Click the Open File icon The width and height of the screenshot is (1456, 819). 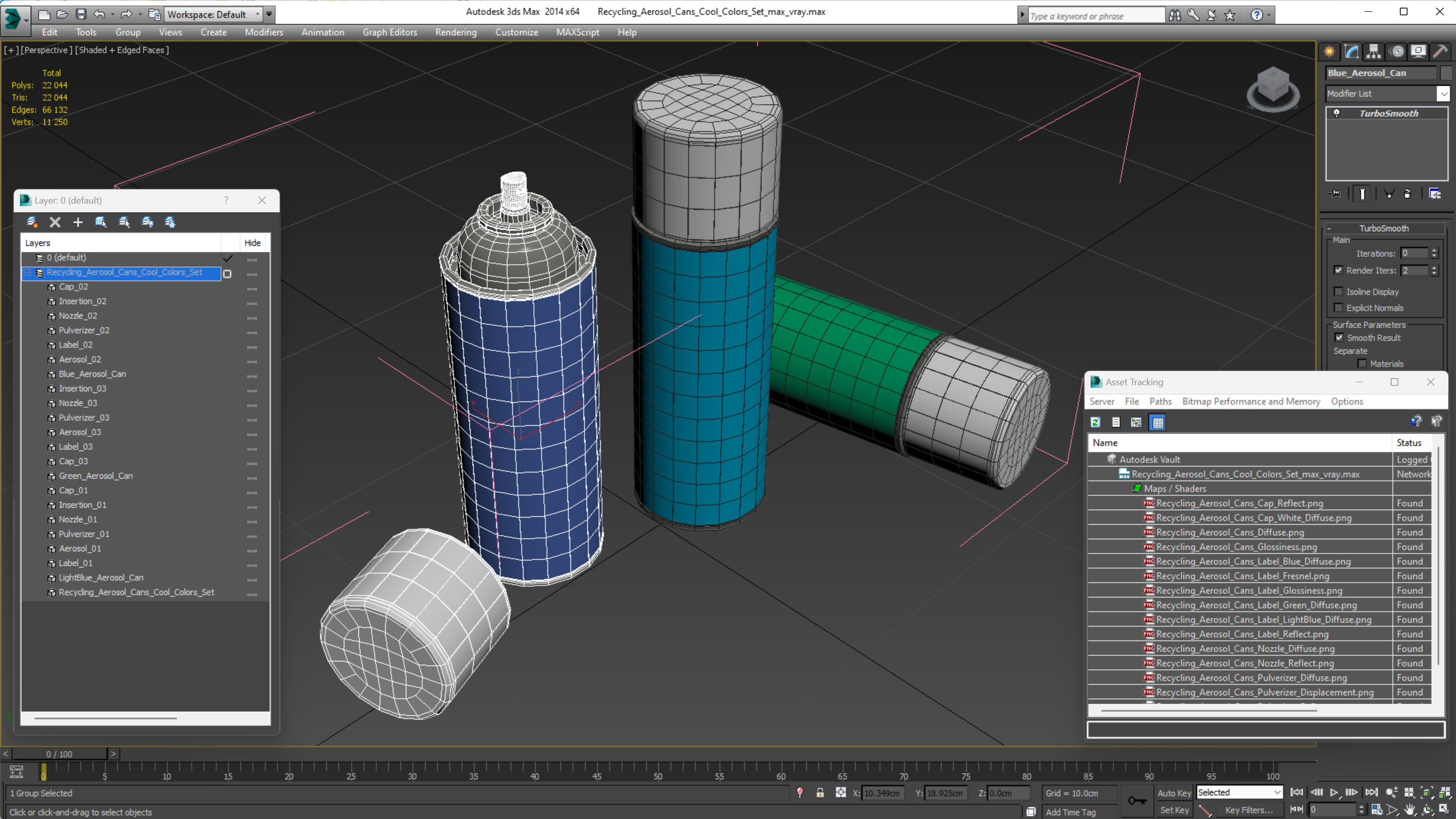[62, 14]
